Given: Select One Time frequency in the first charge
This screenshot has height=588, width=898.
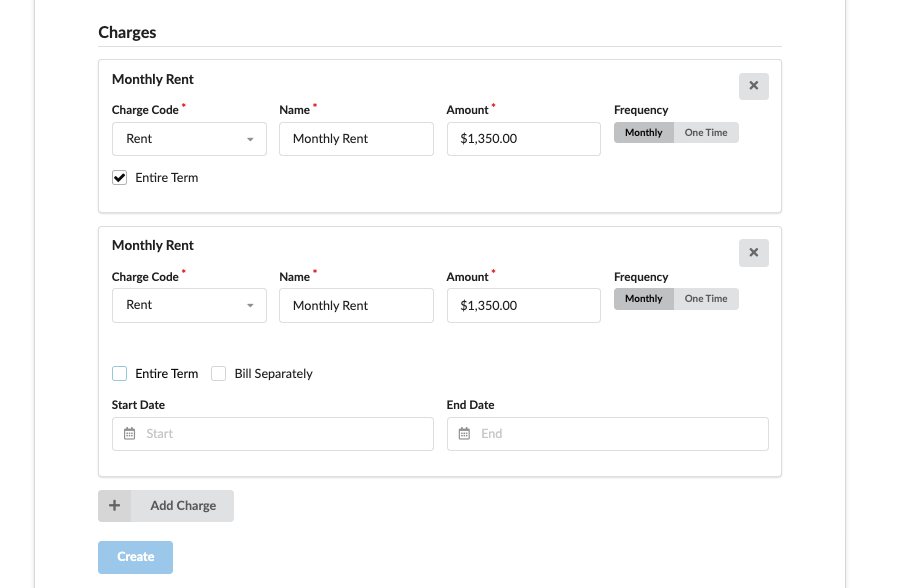Looking at the screenshot, I should [x=706, y=132].
